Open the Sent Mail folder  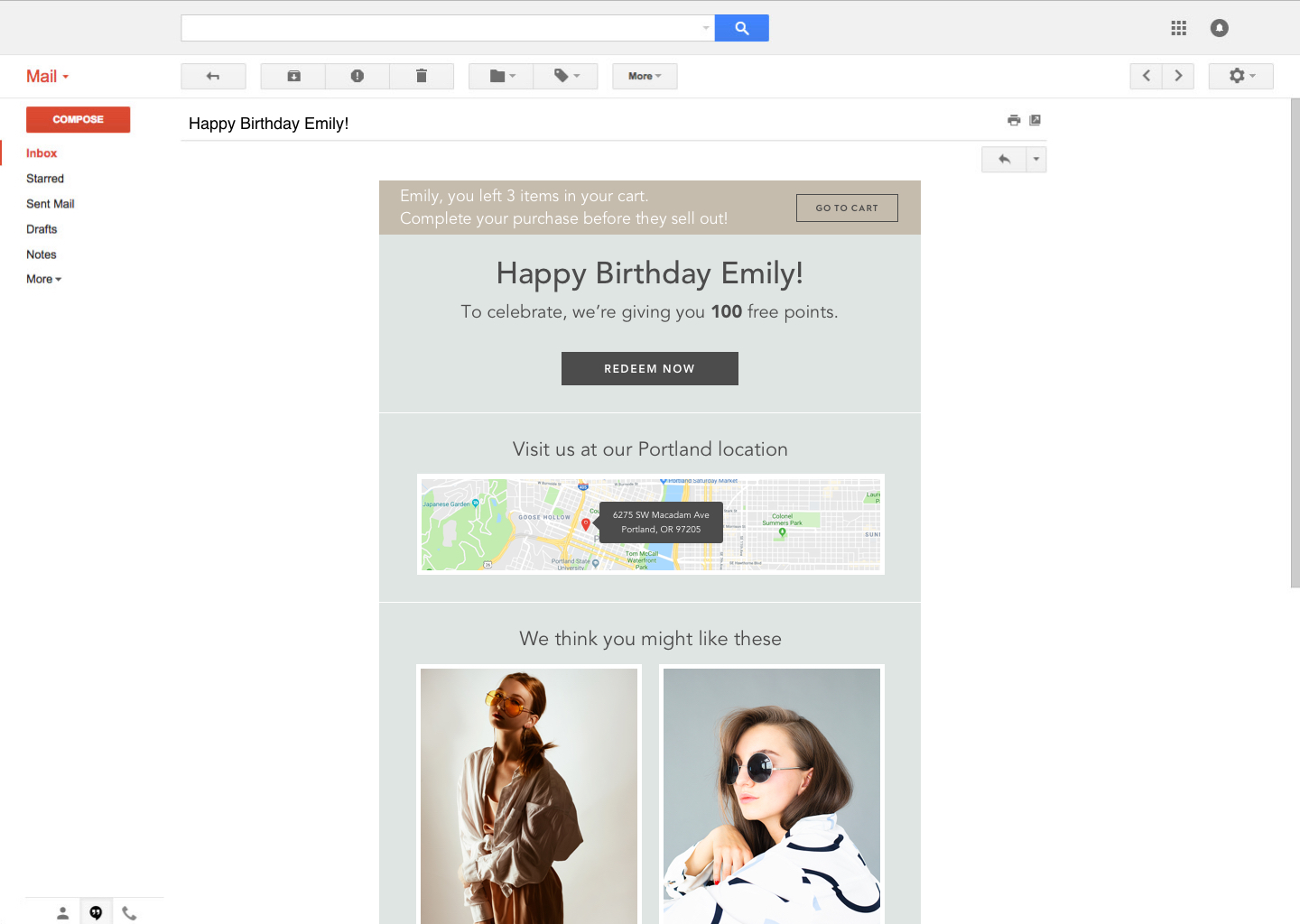[x=51, y=204]
